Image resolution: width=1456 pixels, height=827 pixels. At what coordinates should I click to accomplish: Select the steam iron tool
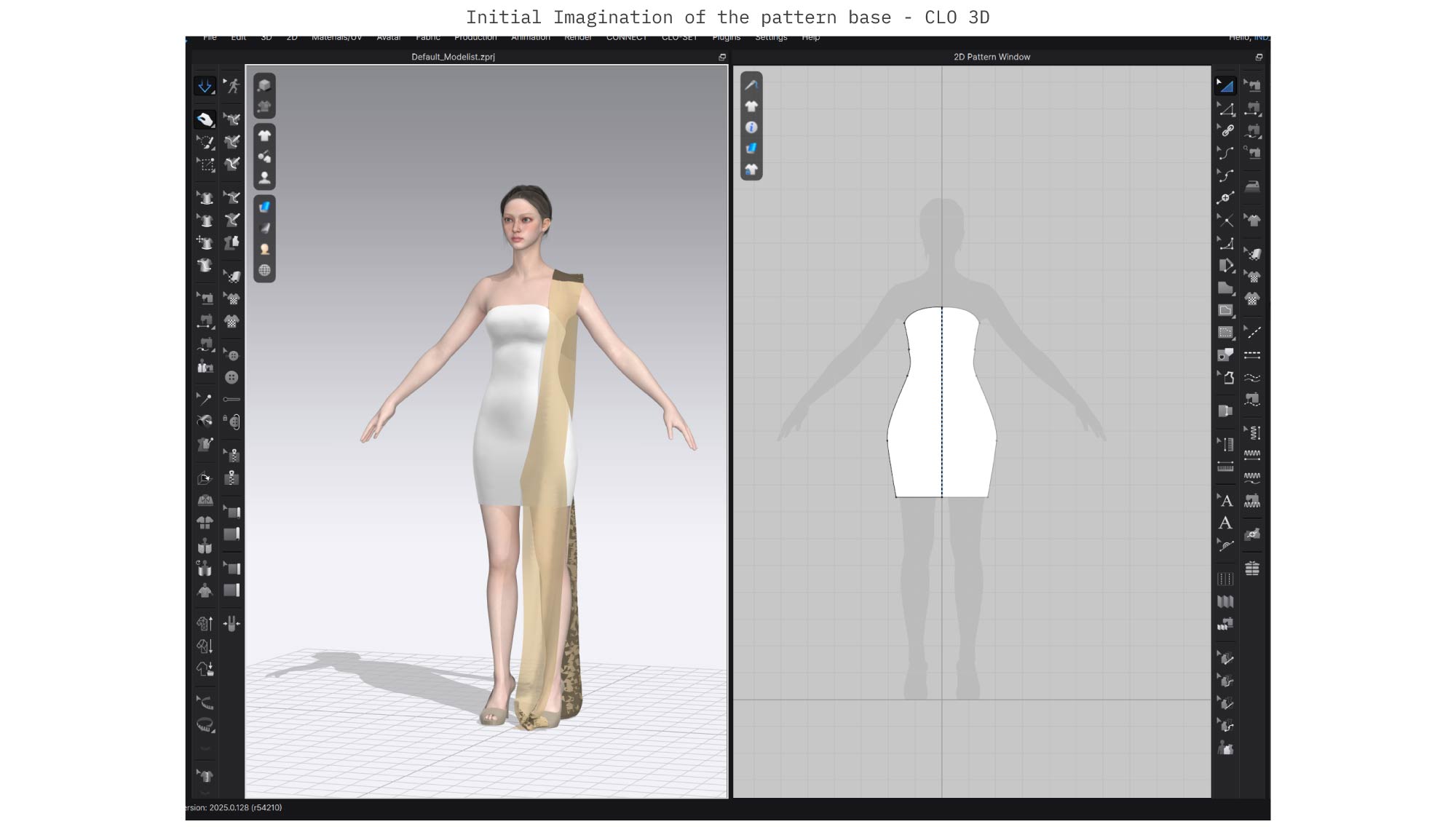pyautogui.click(x=1252, y=186)
